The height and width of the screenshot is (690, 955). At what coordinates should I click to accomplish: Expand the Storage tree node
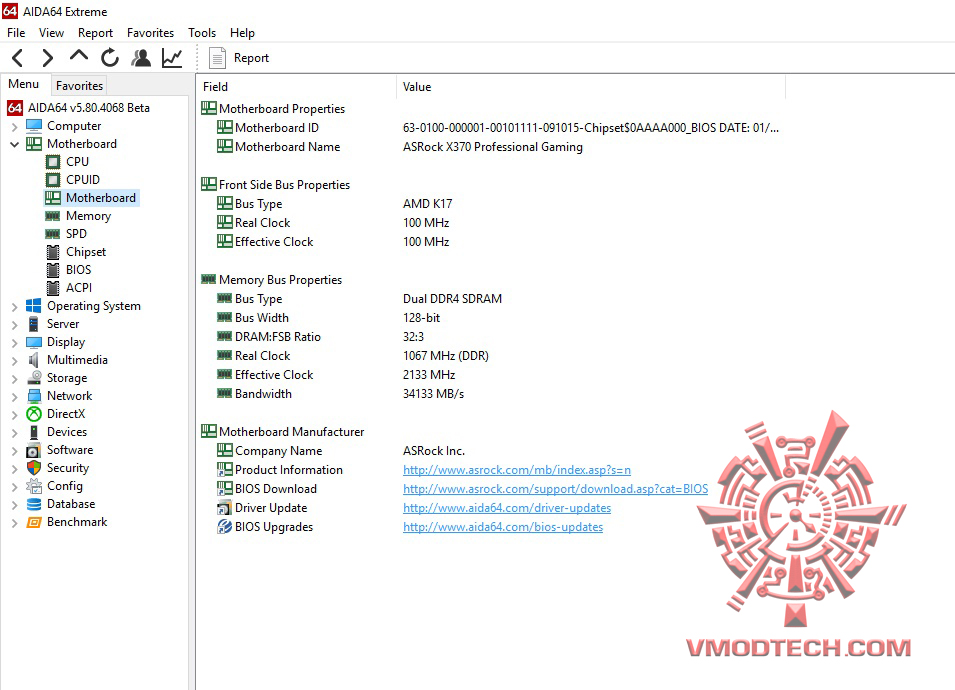(15, 379)
